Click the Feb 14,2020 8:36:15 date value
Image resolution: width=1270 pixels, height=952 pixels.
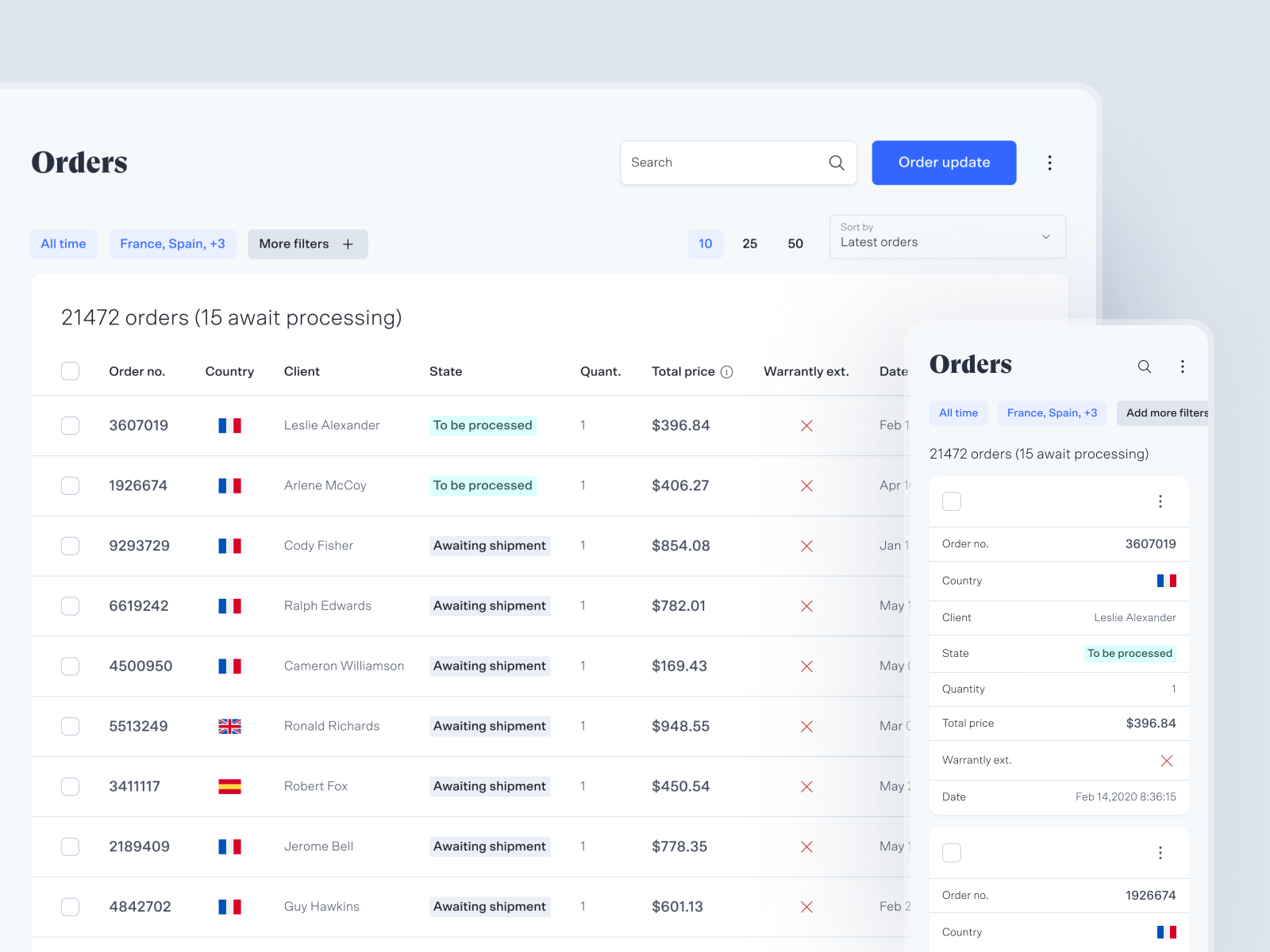coord(1126,797)
